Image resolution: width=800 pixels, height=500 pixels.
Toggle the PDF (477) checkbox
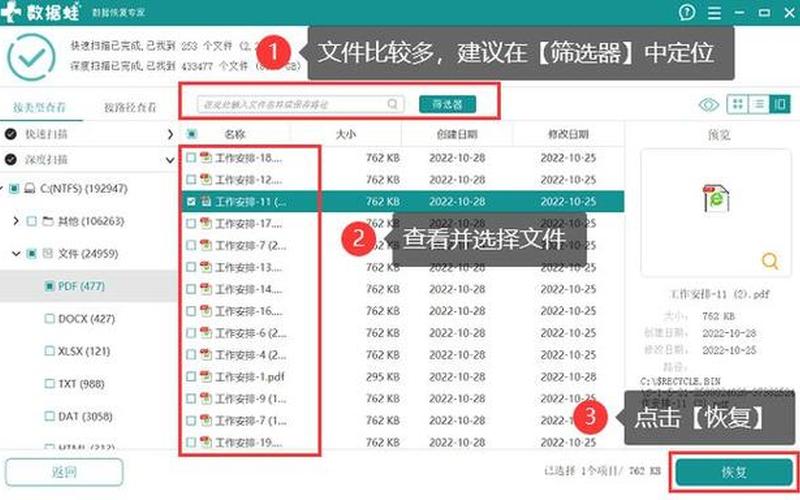click(x=49, y=286)
